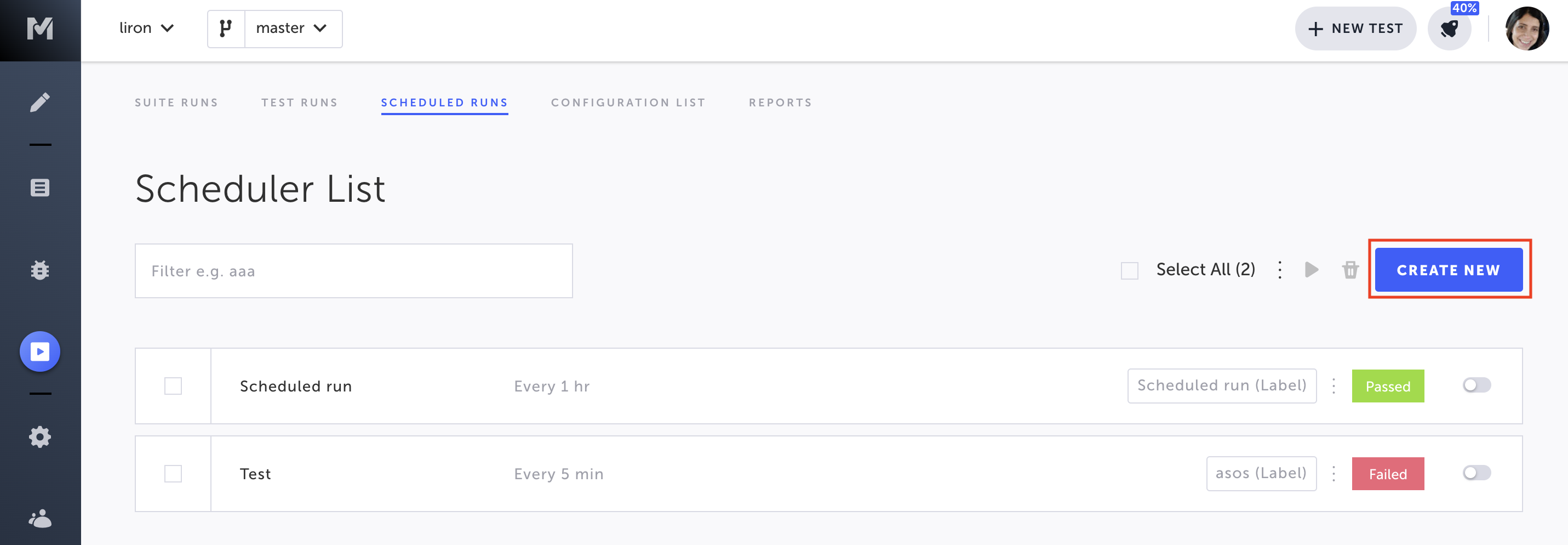Open the three-dot menu for Test row
The width and height of the screenshot is (1568, 545).
(x=1334, y=474)
